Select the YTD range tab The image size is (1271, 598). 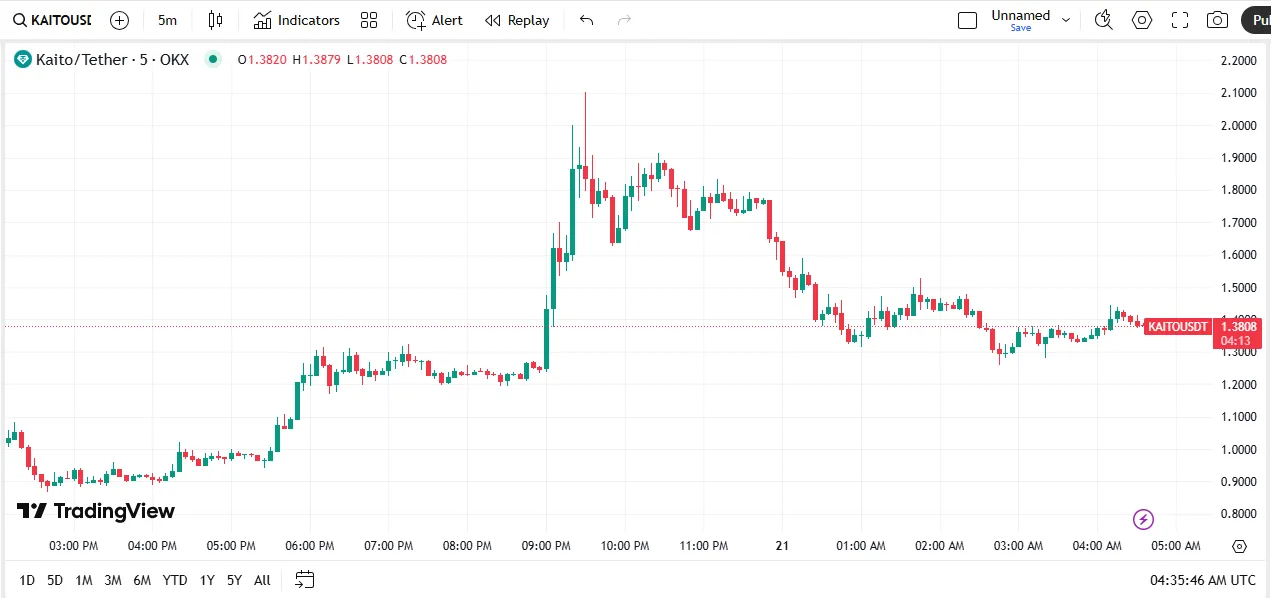point(174,580)
